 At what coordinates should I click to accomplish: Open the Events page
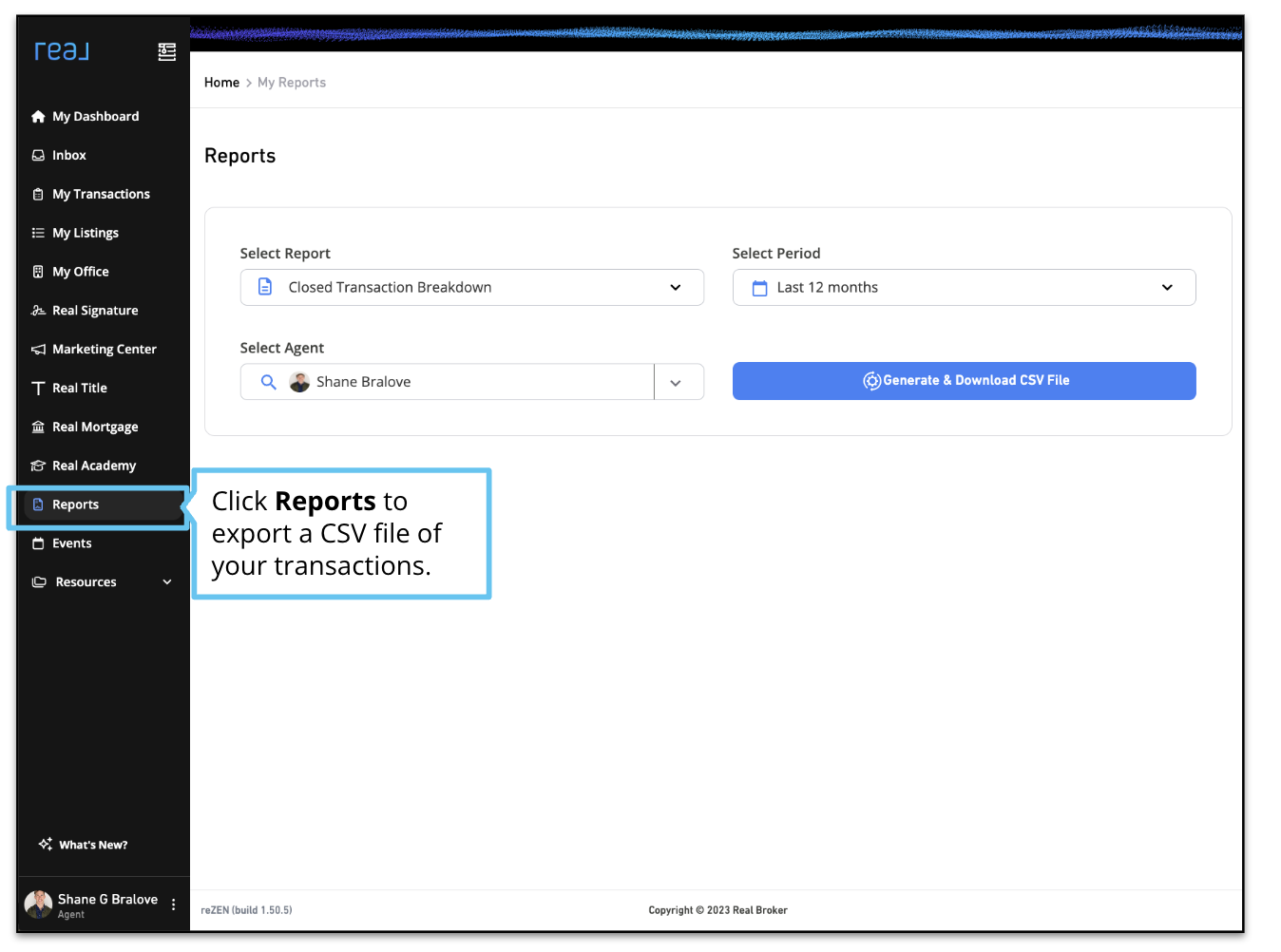tap(71, 543)
